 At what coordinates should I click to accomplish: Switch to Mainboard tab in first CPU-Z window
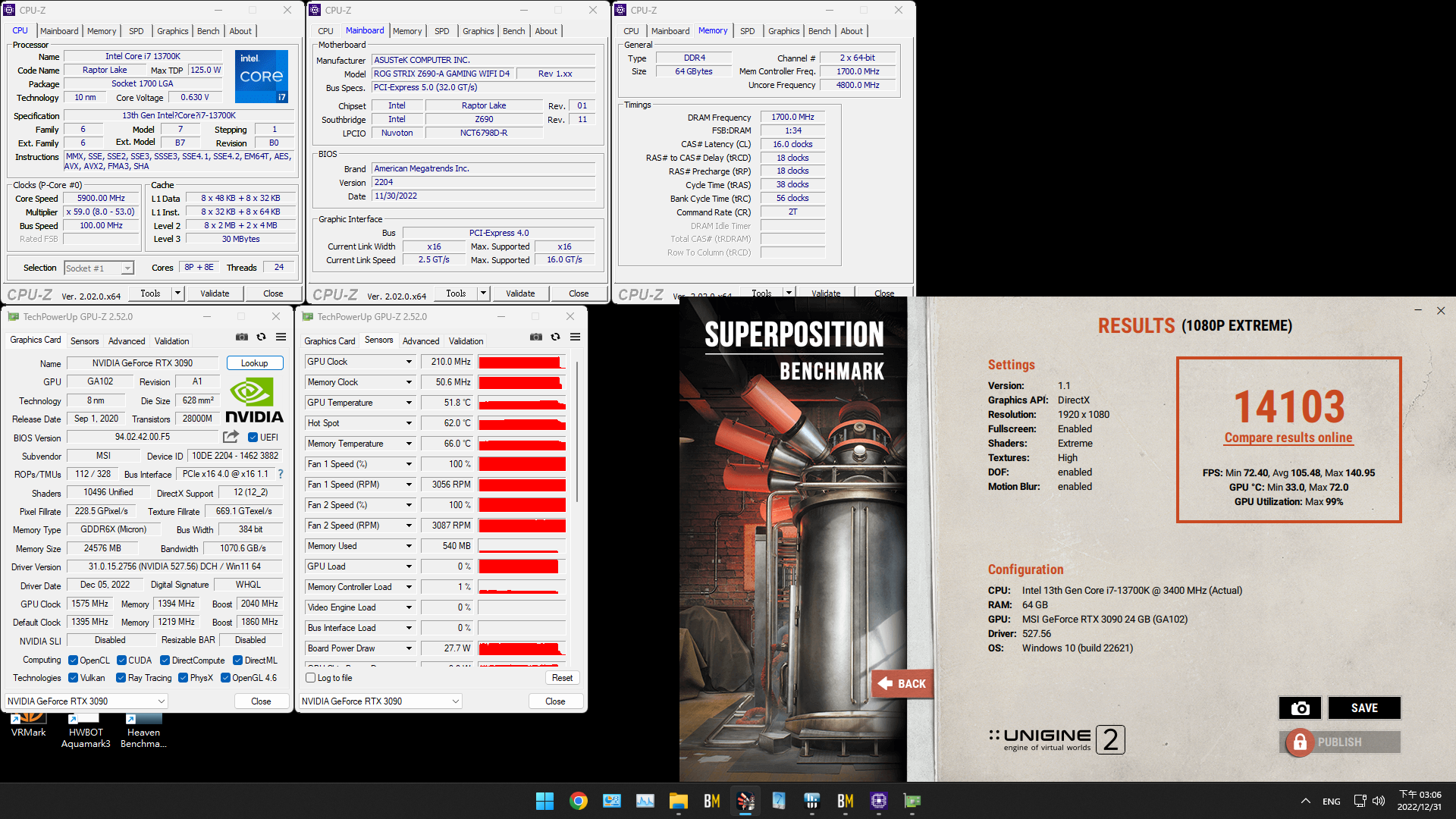coord(59,31)
